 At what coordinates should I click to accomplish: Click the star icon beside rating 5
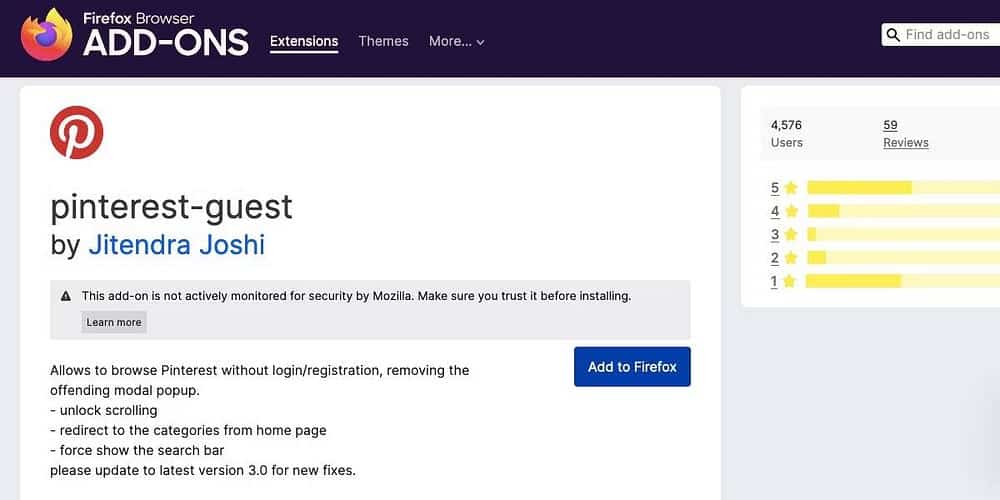pos(791,188)
